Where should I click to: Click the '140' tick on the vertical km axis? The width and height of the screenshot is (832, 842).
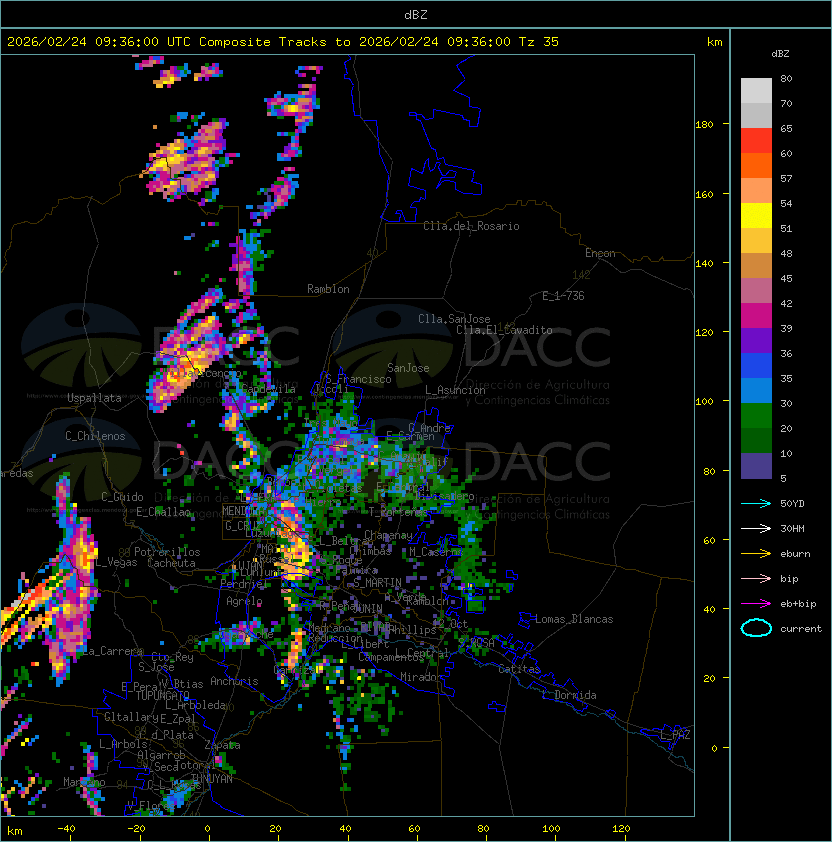pyautogui.click(x=704, y=264)
